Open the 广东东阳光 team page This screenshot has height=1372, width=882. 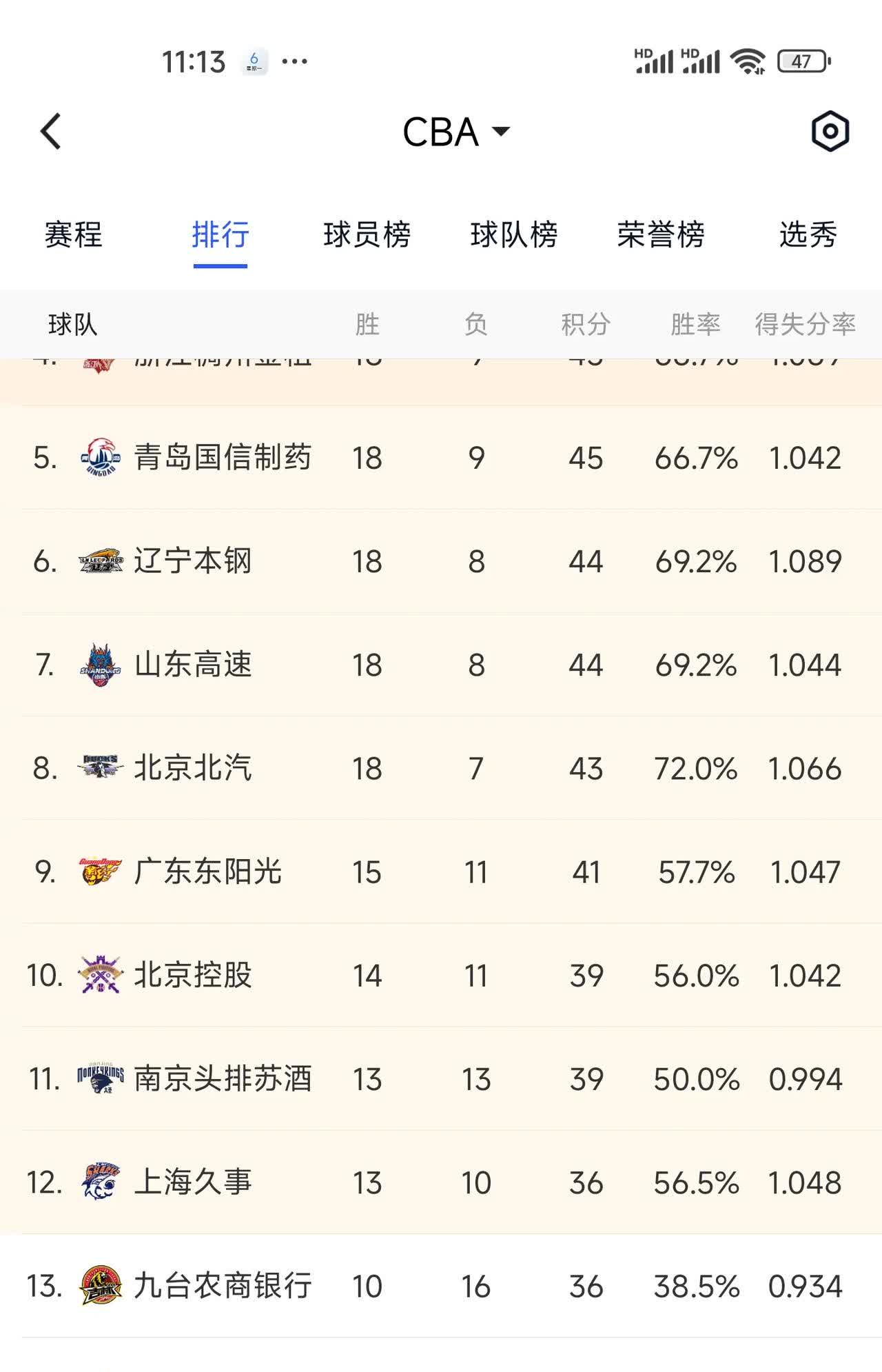tap(207, 871)
